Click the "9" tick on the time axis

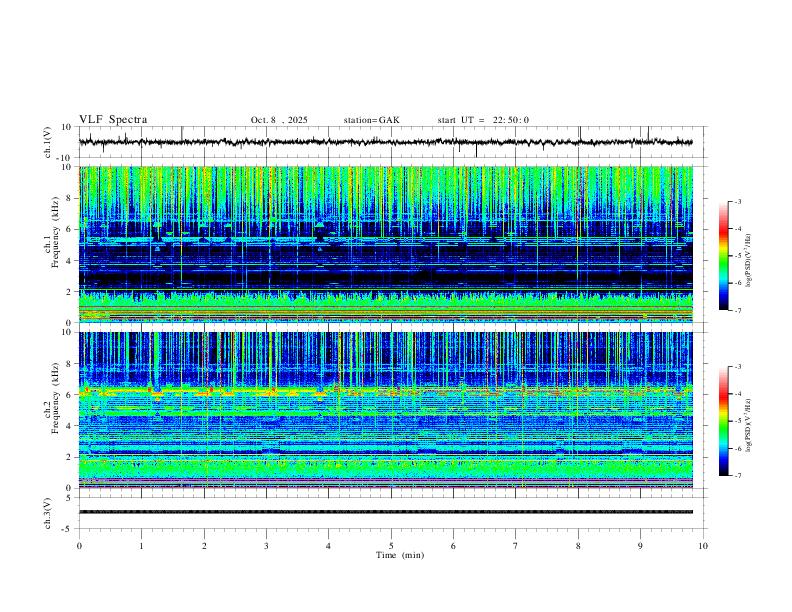[x=640, y=546]
